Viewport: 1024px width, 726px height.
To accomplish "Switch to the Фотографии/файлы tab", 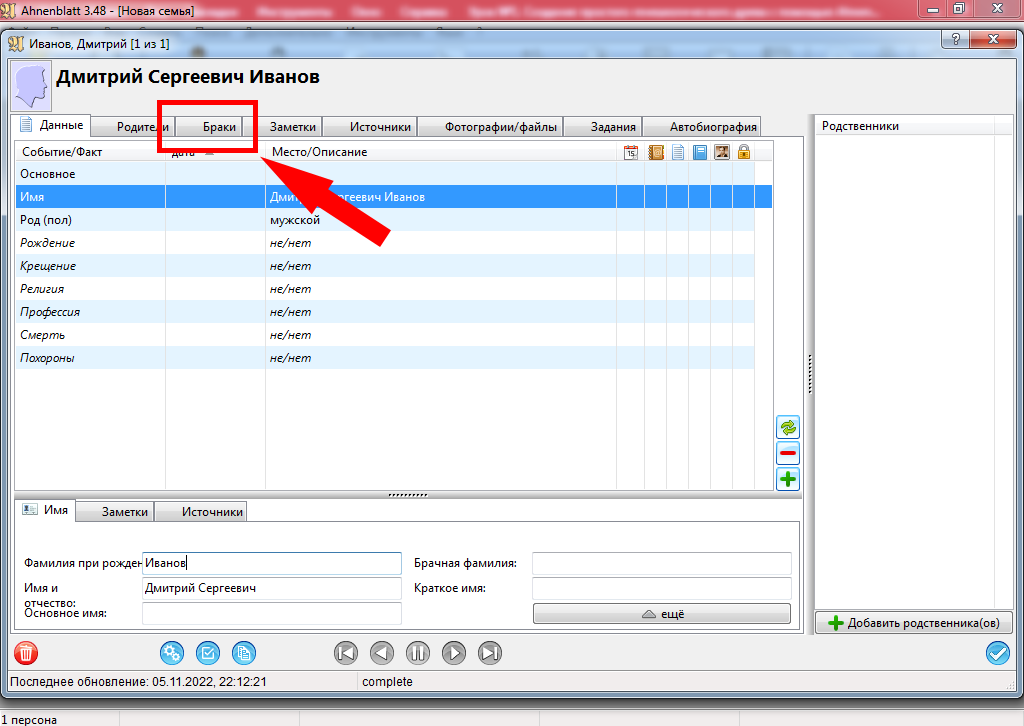I will click(490, 127).
